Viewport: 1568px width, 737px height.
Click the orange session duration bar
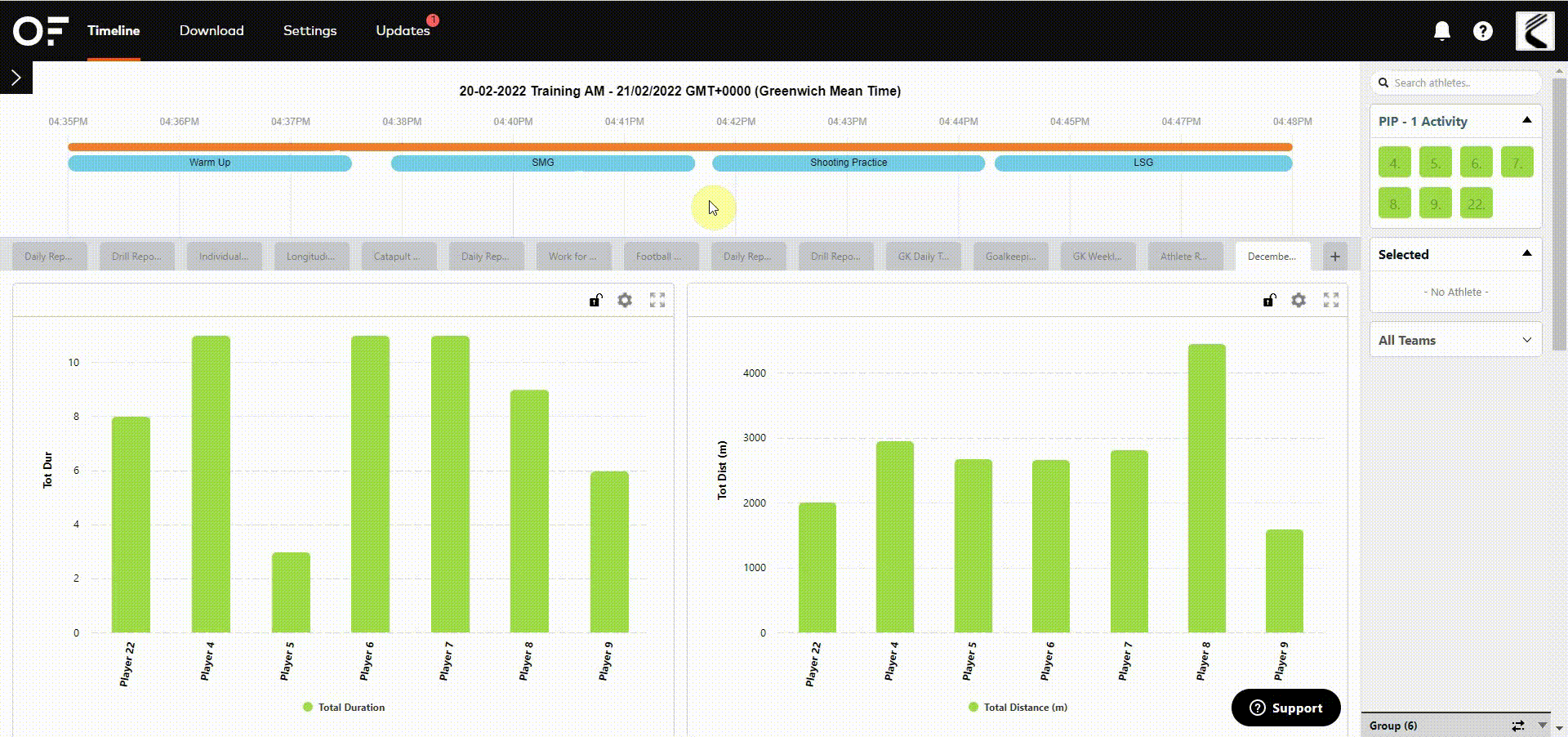(679, 146)
